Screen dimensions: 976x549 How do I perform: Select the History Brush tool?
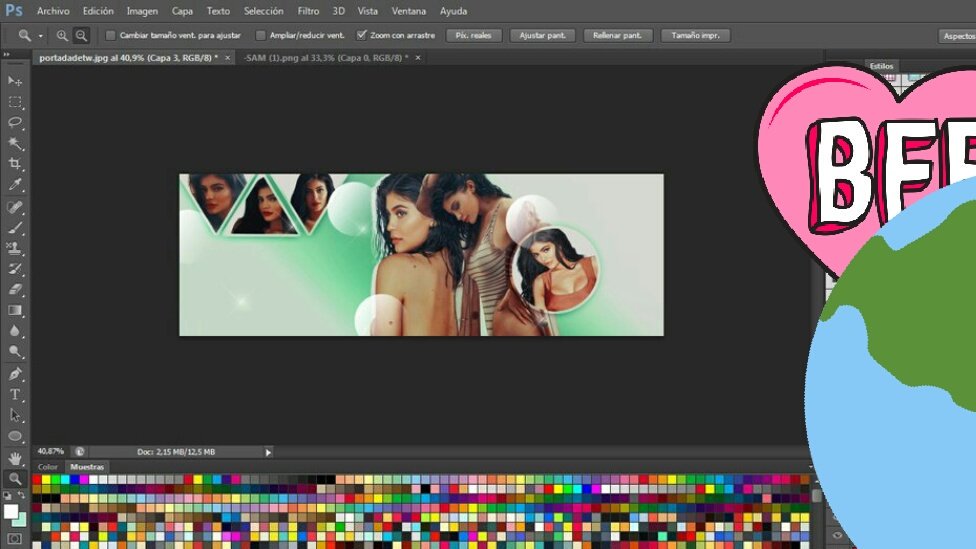tap(15, 269)
